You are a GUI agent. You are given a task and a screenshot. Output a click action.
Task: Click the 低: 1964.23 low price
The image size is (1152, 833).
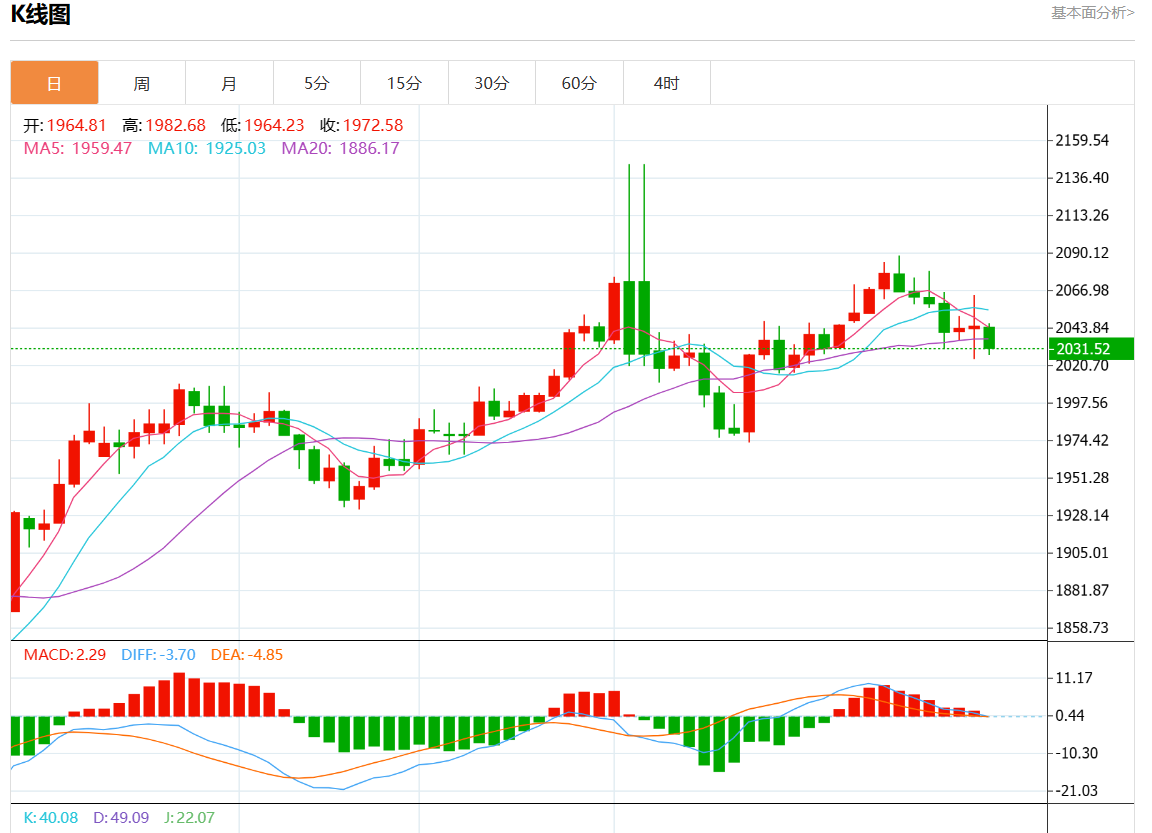coord(262,126)
